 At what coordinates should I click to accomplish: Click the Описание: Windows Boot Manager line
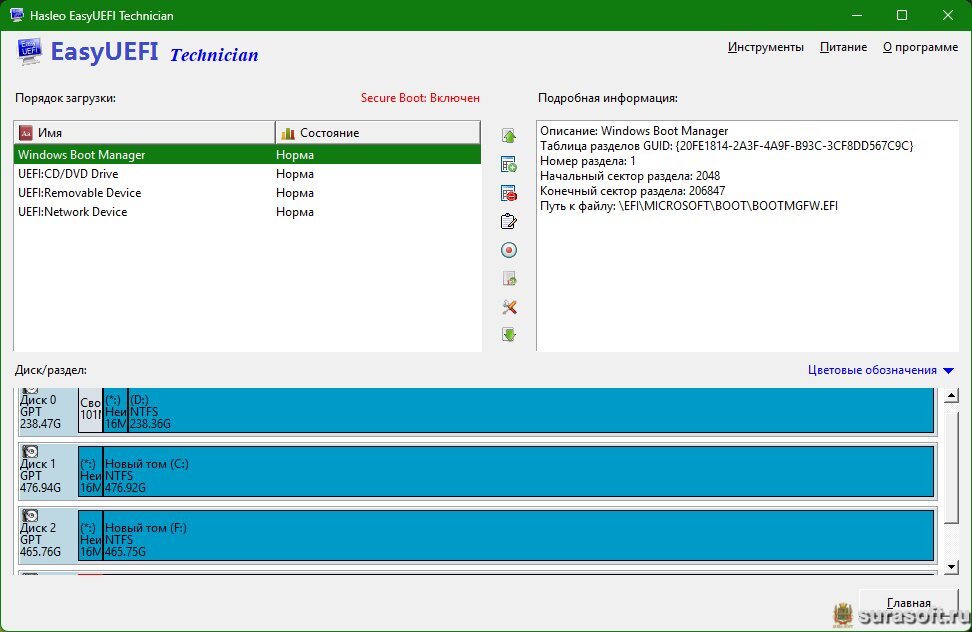pyautogui.click(x=634, y=131)
